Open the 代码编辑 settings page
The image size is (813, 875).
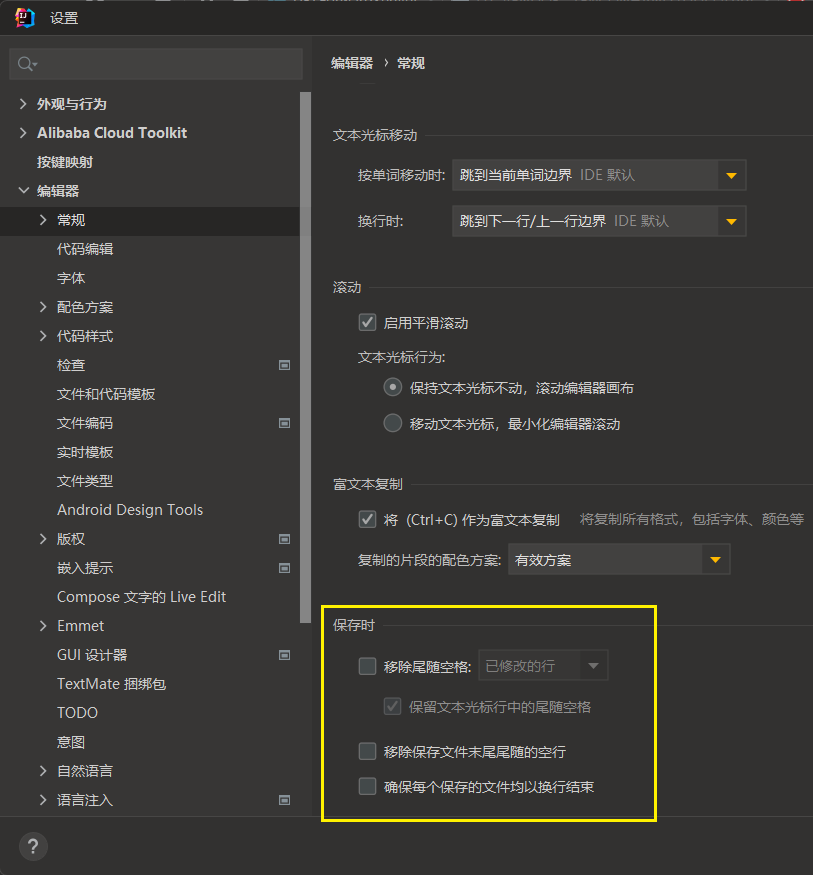(85, 249)
